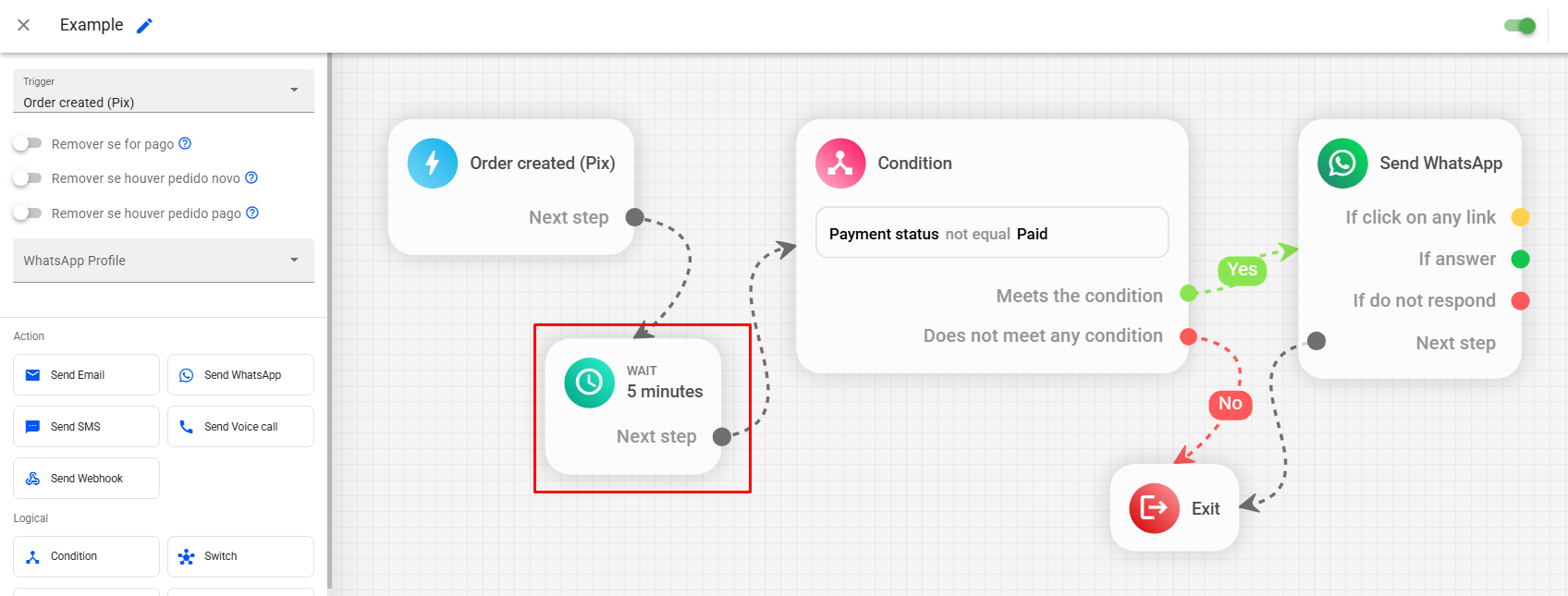This screenshot has height=596, width=1568.
Task: Click the clock icon on Wait node
Action: [x=589, y=383]
